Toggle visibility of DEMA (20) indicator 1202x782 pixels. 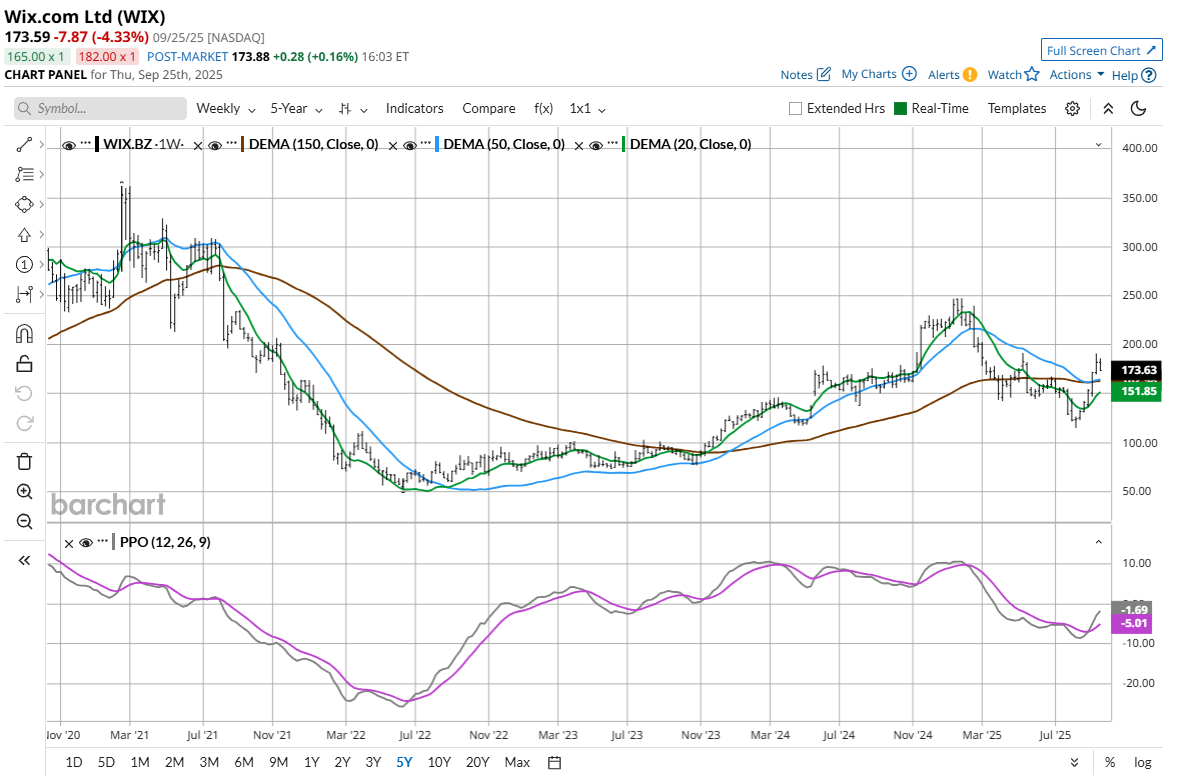(596, 144)
